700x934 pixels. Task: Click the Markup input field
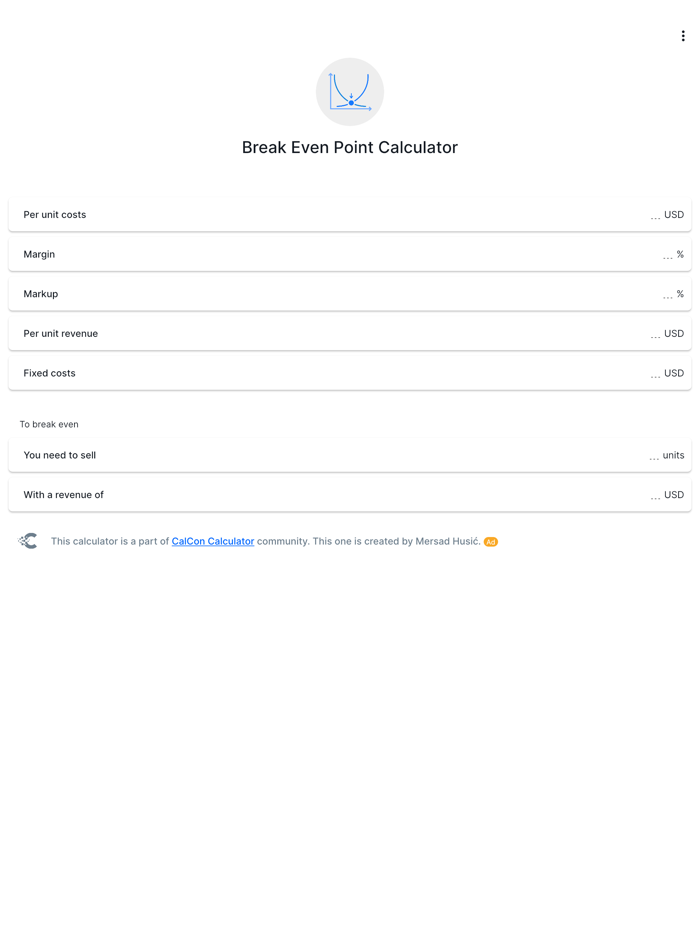(x=400, y=294)
